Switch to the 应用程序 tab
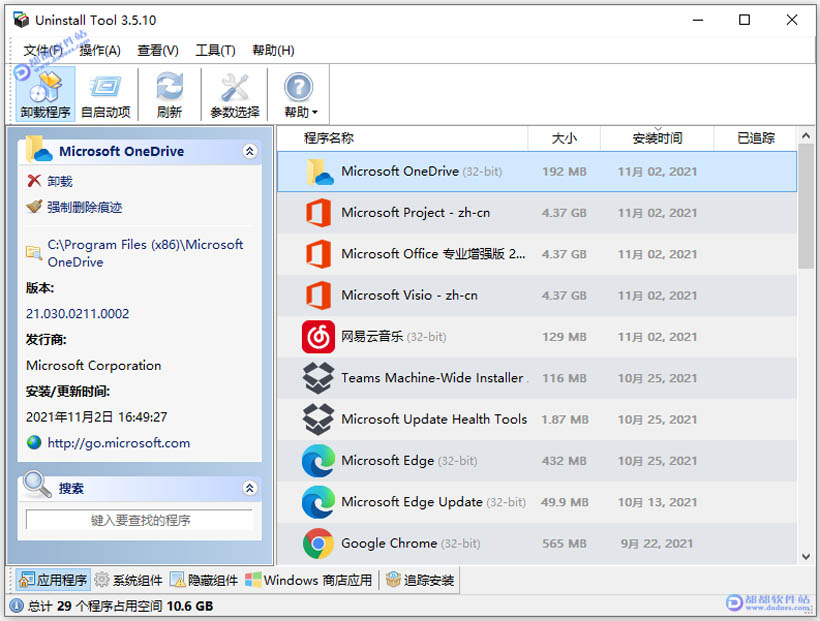The height and width of the screenshot is (621, 820). click(53, 580)
